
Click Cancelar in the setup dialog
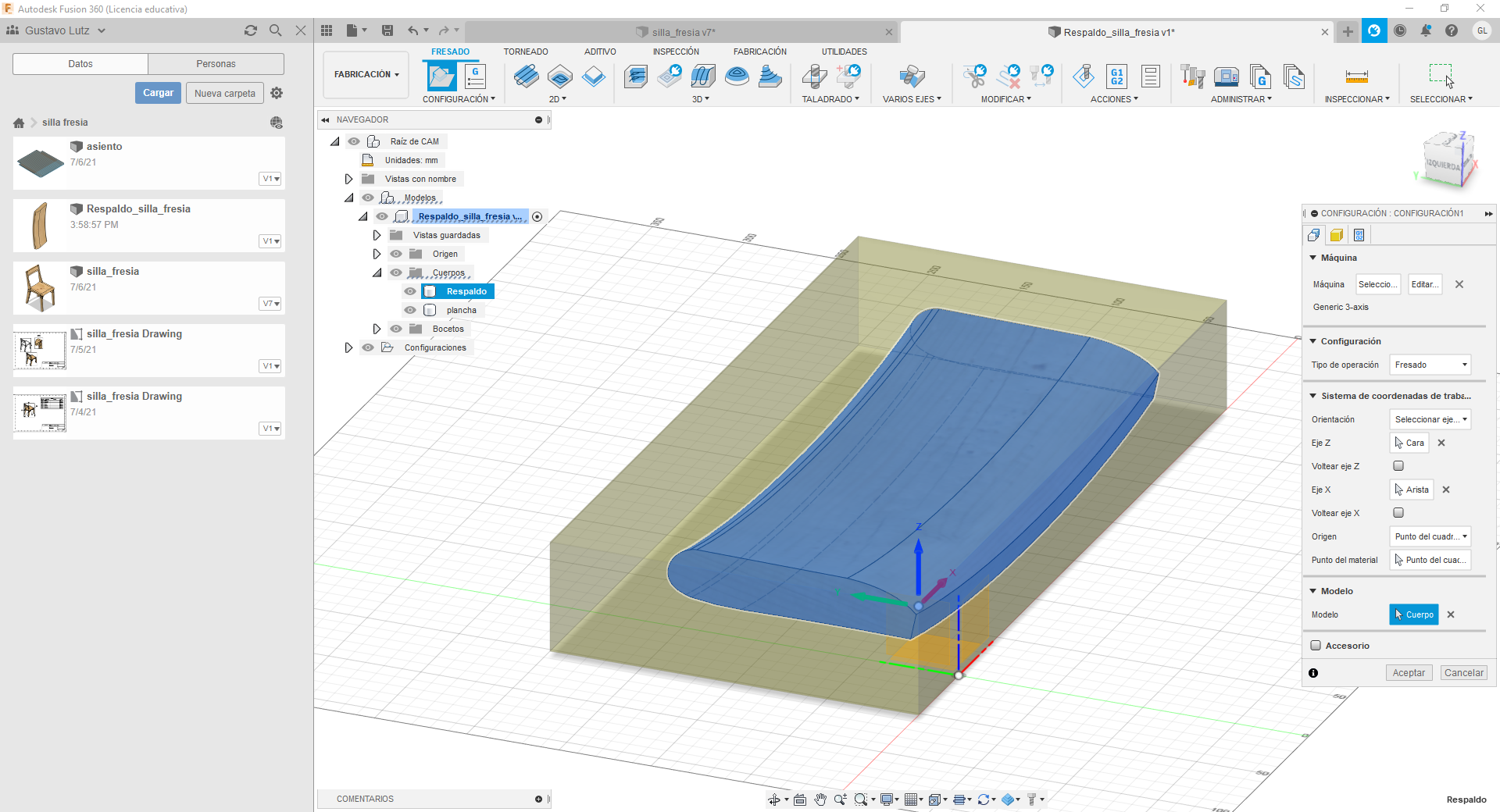[1463, 673]
